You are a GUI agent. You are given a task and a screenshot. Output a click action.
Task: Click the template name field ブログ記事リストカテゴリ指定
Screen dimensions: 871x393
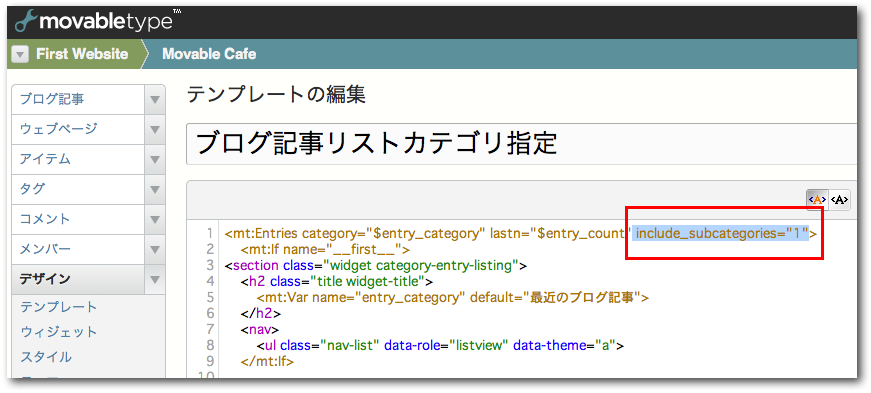(522, 145)
